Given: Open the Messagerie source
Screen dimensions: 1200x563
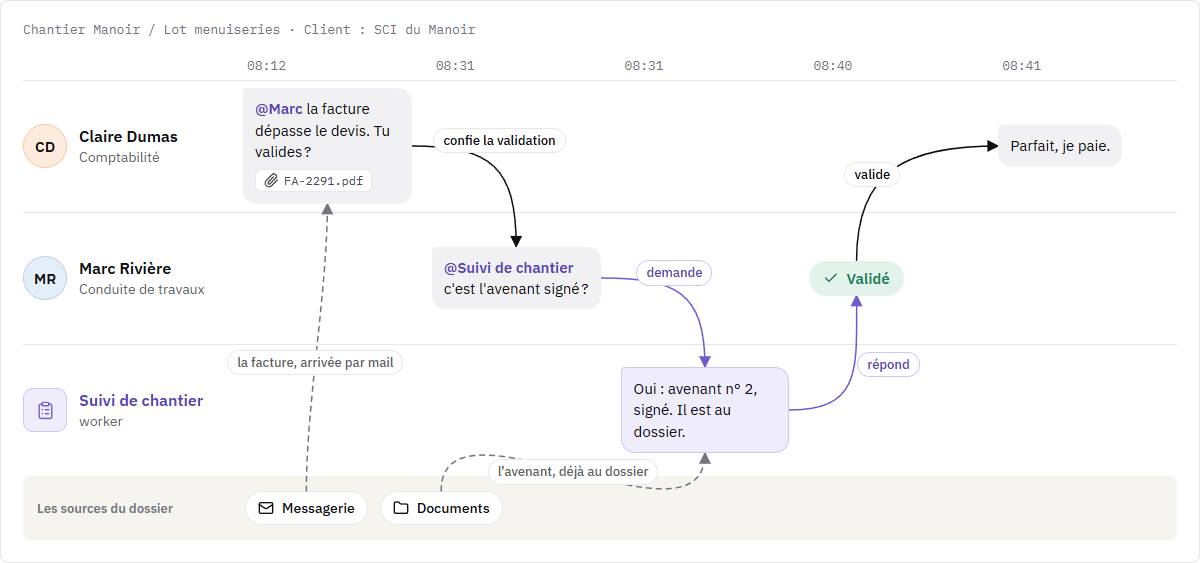Looking at the screenshot, I should tap(306, 508).
